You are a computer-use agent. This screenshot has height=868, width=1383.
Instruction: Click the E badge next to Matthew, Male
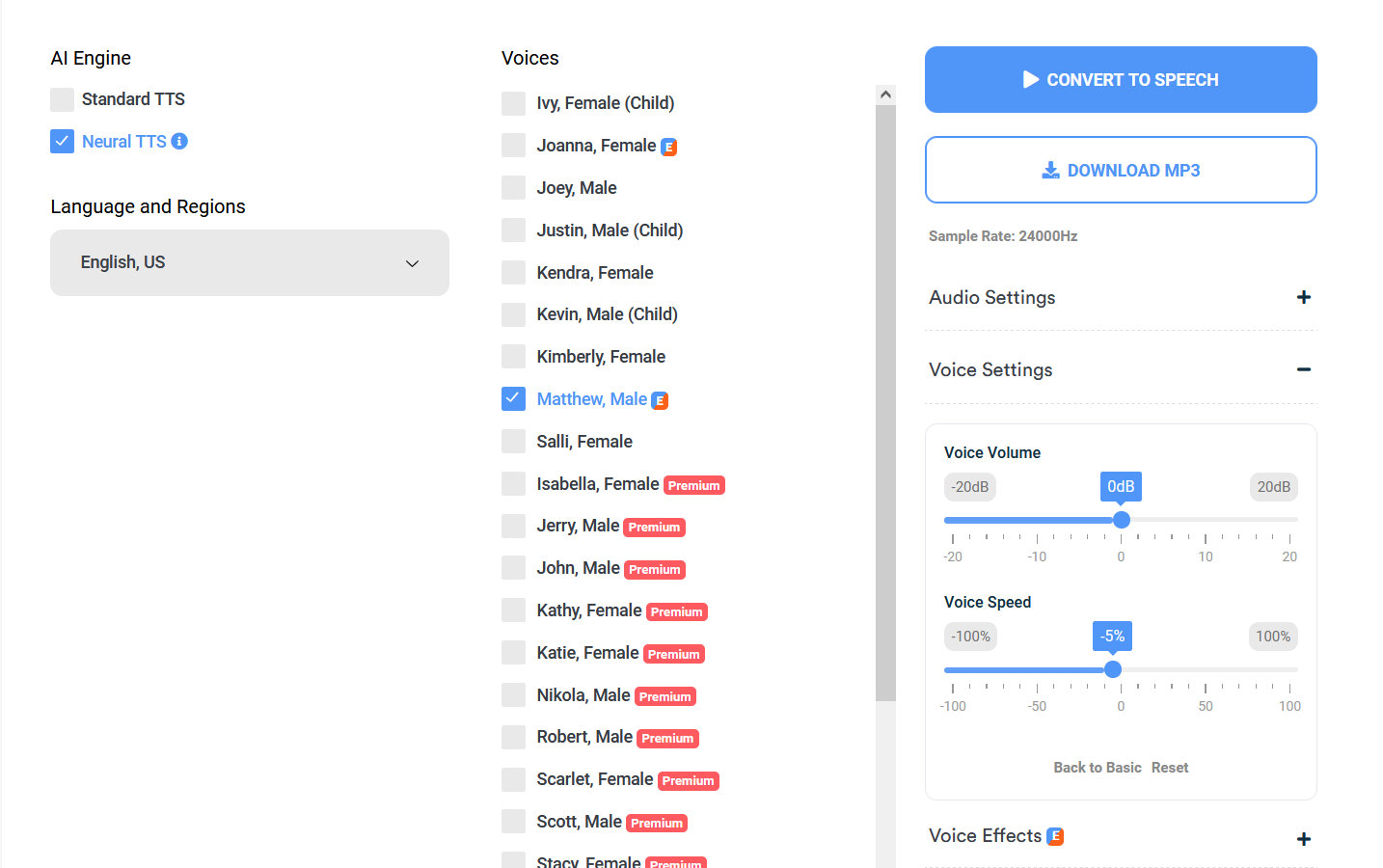(660, 400)
